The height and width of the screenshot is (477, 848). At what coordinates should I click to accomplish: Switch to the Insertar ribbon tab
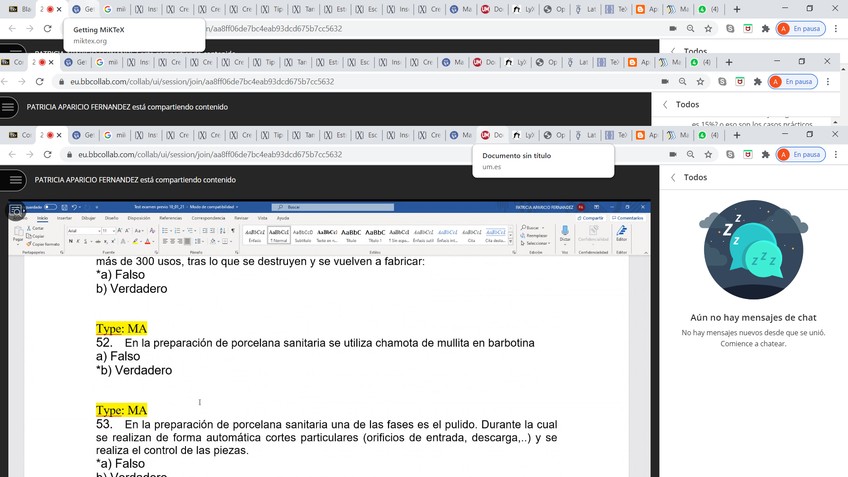[x=64, y=217]
